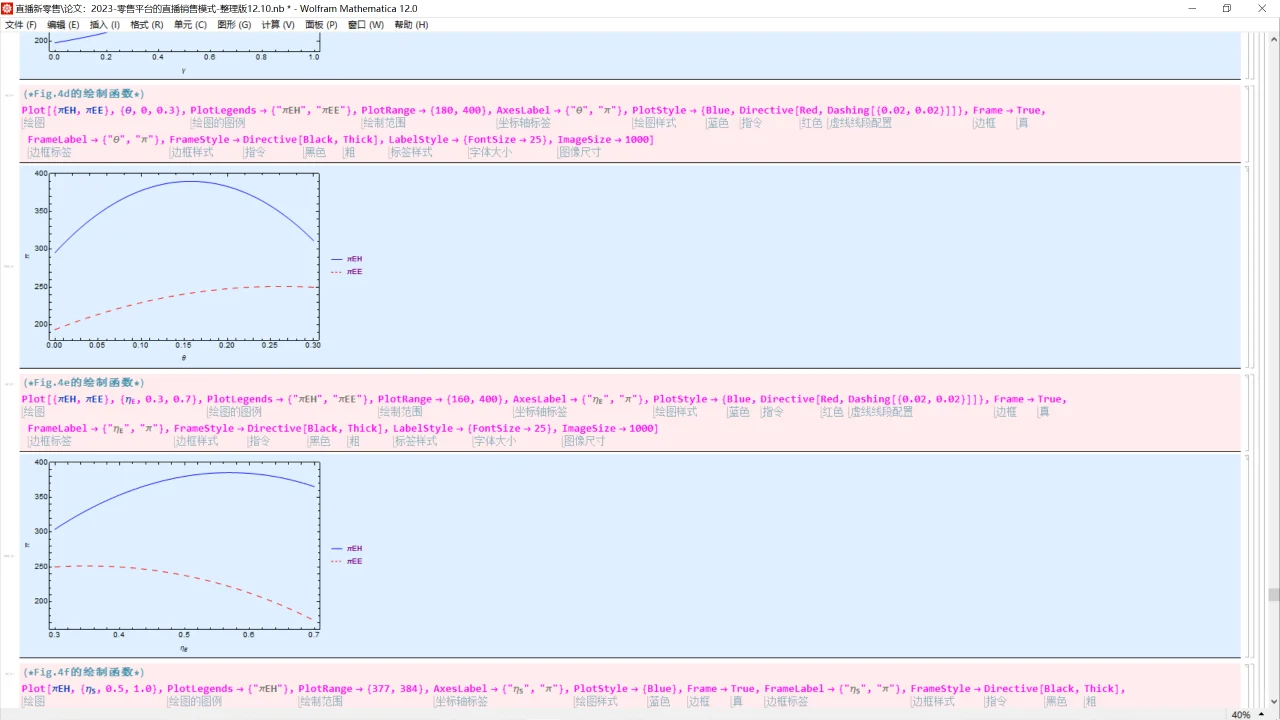Open the 计算 (V) menu
This screenshot has width=1280, height=720.
[x=278, y=25]
